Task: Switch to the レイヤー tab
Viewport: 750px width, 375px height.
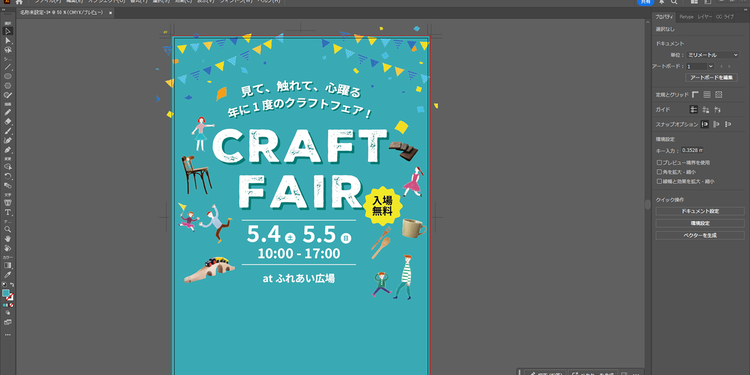Action: coord(705,17)
